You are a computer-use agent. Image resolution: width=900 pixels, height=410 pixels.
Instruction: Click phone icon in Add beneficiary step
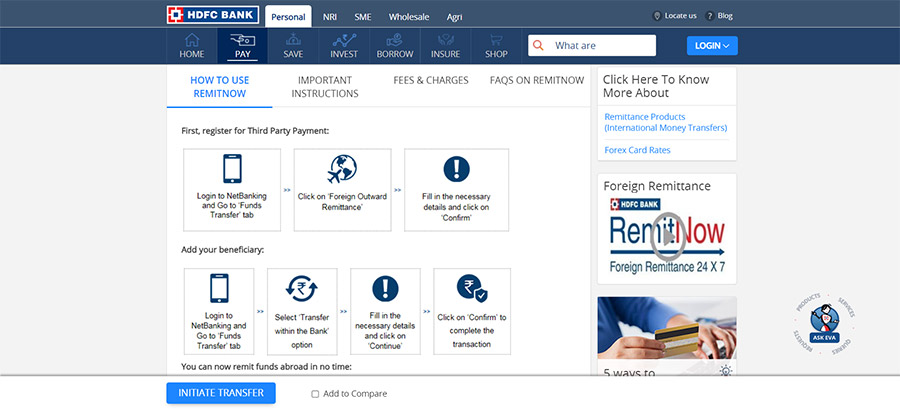point(219,288)
